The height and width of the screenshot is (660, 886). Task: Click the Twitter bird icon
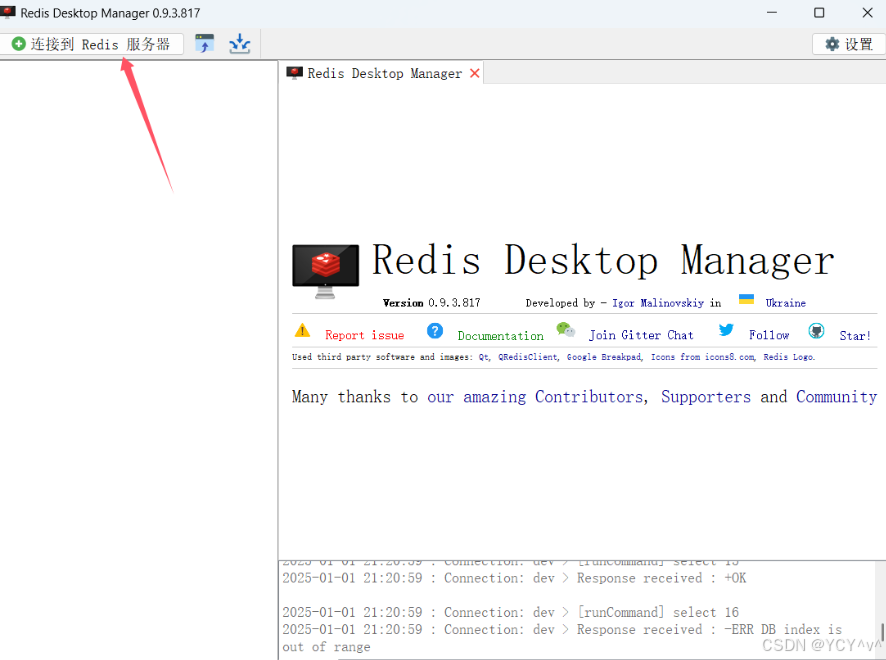coord(726,329)
